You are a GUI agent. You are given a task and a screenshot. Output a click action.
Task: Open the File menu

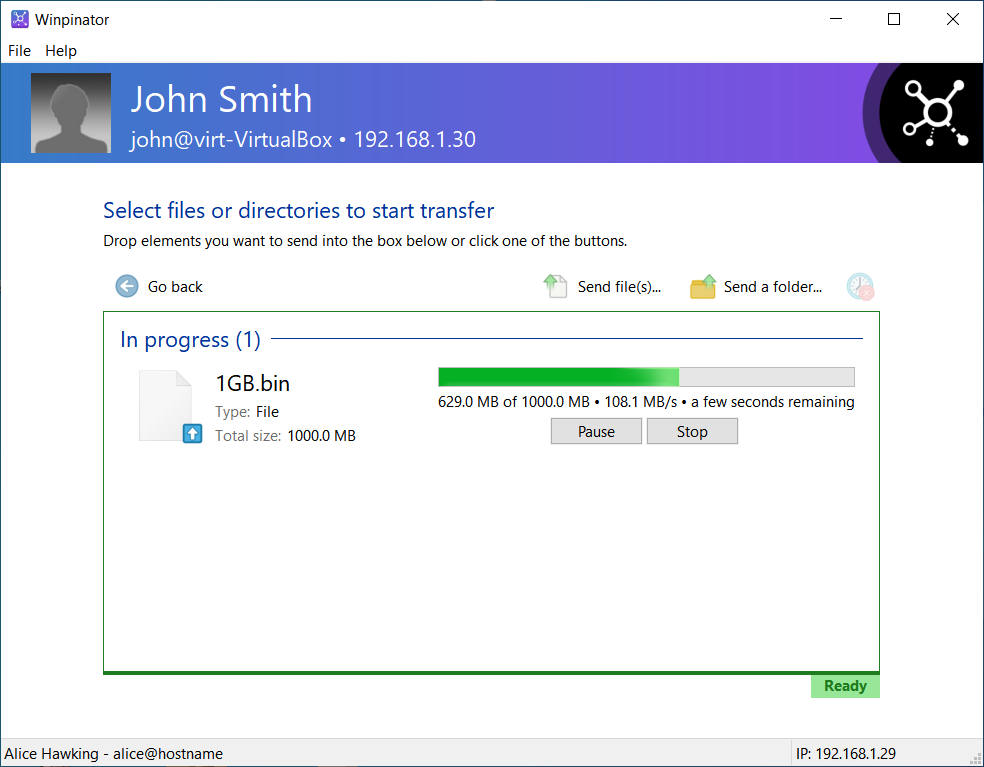pos(18,50)
